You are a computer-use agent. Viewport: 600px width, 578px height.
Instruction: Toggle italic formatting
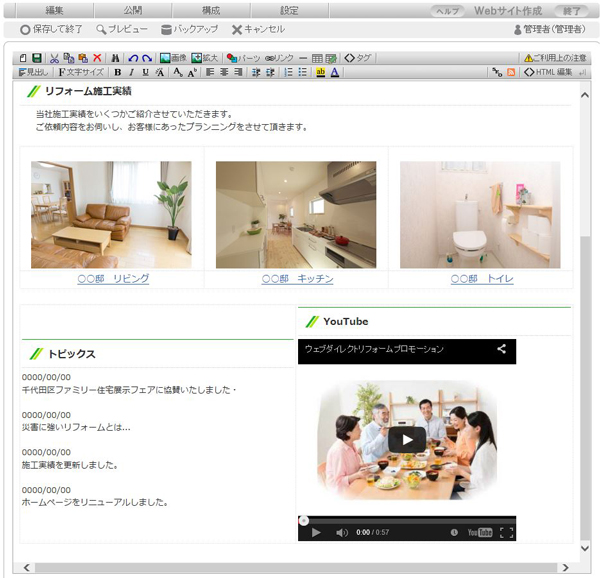132,72
